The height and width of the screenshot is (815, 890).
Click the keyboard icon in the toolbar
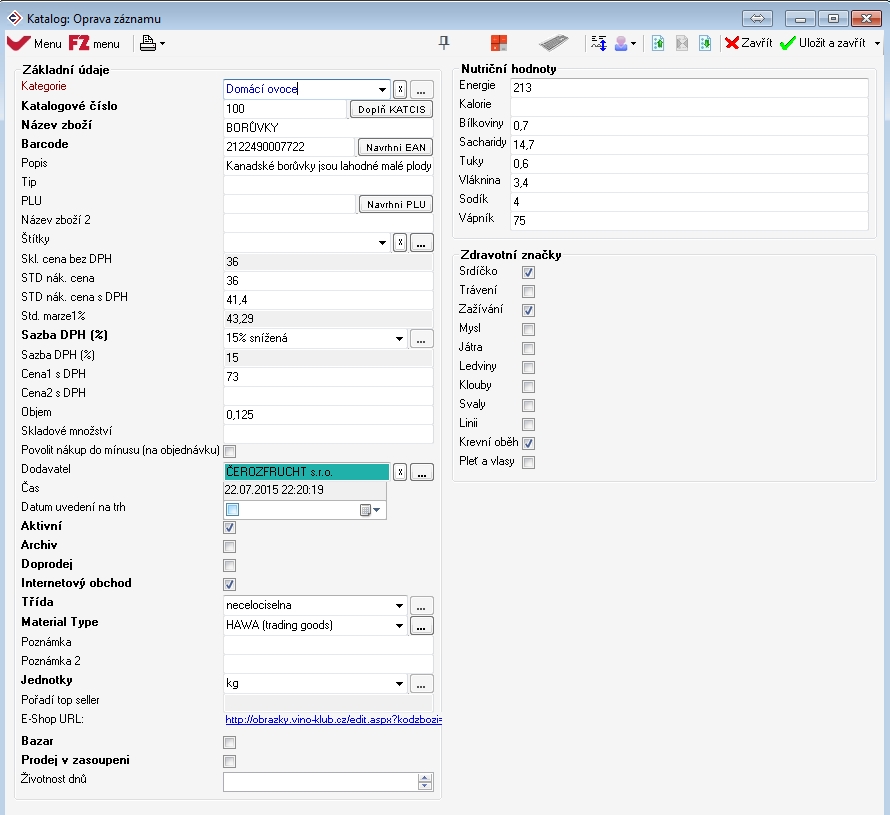click(553, 43)
